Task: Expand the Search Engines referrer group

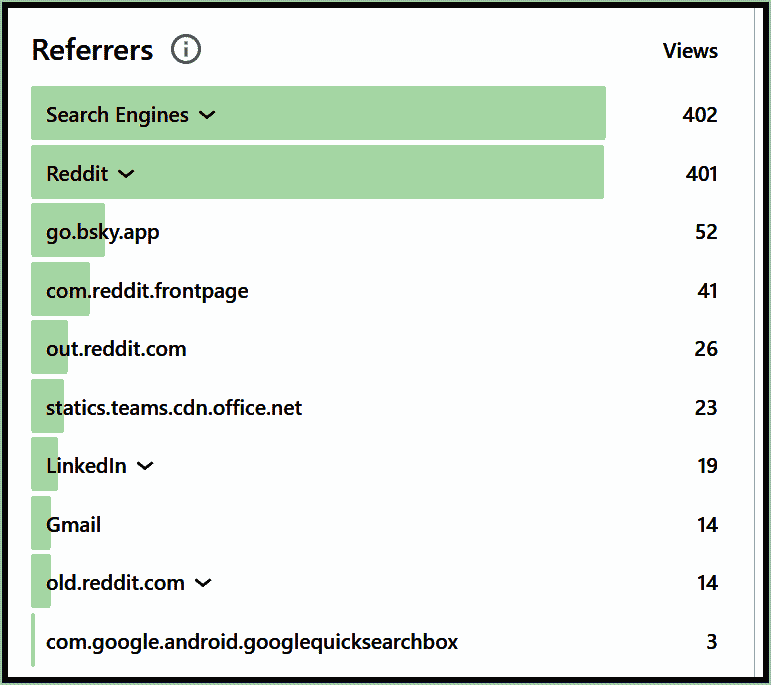Action: click(x=207, y=115)
